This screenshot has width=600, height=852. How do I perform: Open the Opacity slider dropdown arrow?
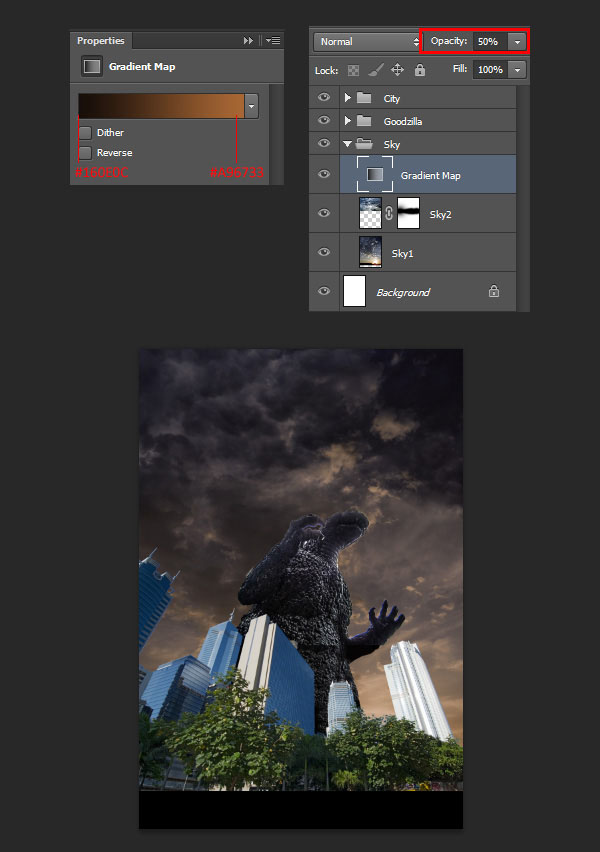point(517,42)
